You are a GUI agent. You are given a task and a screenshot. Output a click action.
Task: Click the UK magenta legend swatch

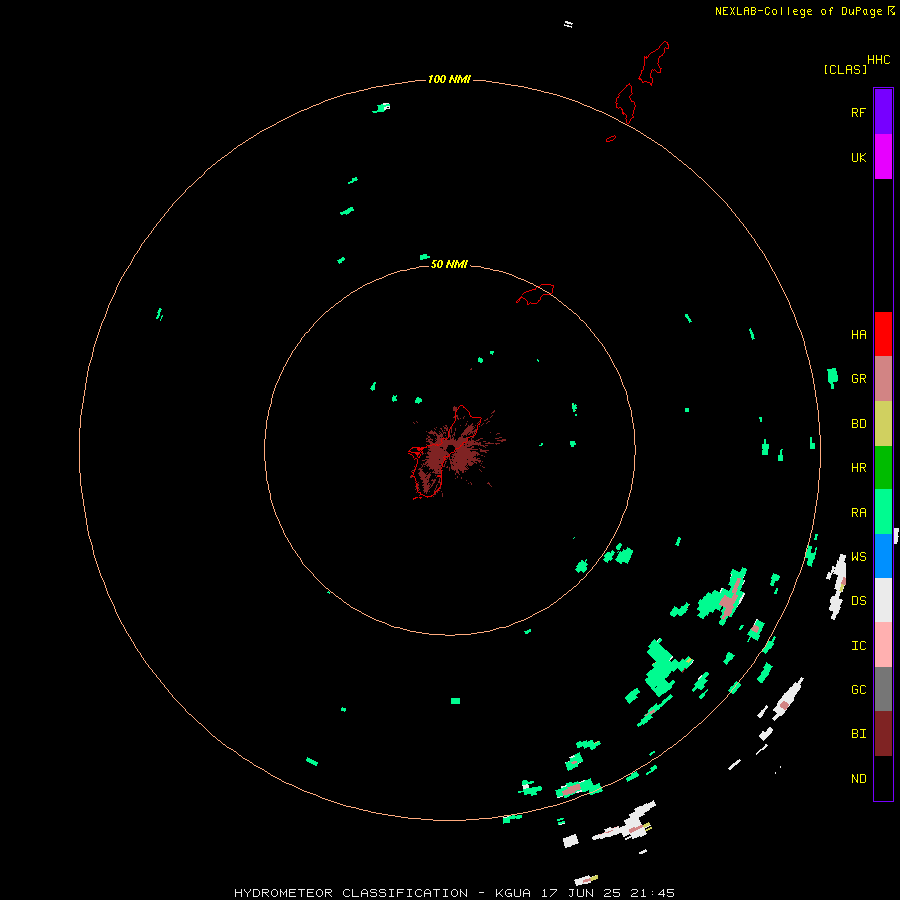pyautogui.click(x=883, y=156)
